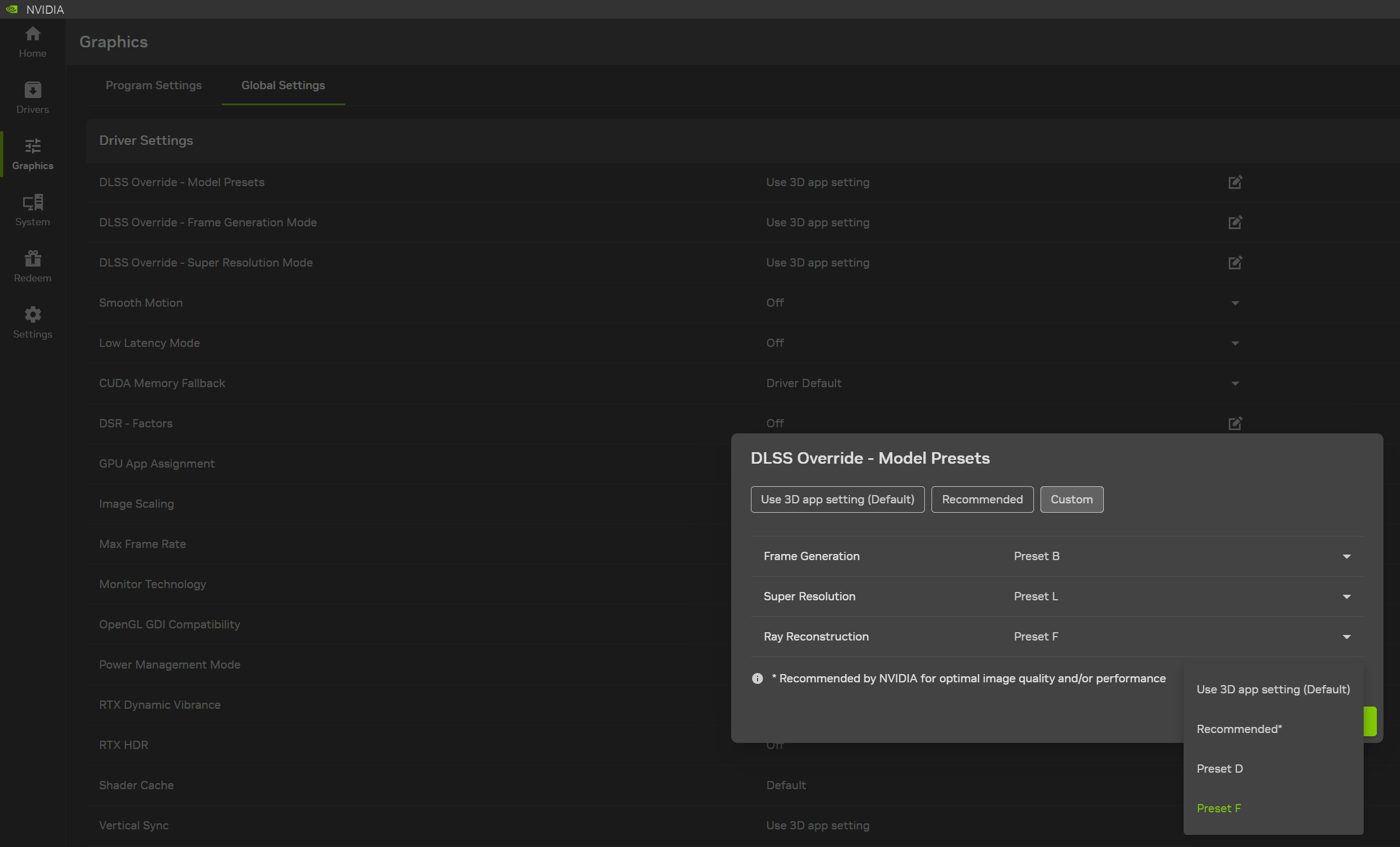Open the System section in sidebar
1400x847 pixels.
click(32, 210)
